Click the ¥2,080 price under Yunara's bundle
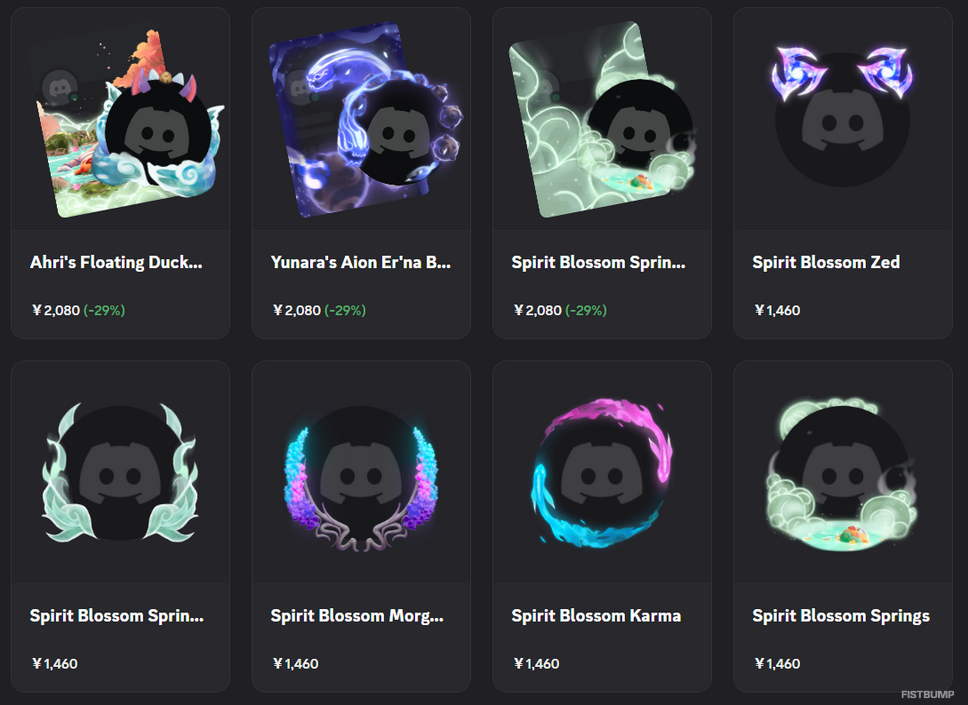Screen dimensions: 968x705 pos(296,311)
